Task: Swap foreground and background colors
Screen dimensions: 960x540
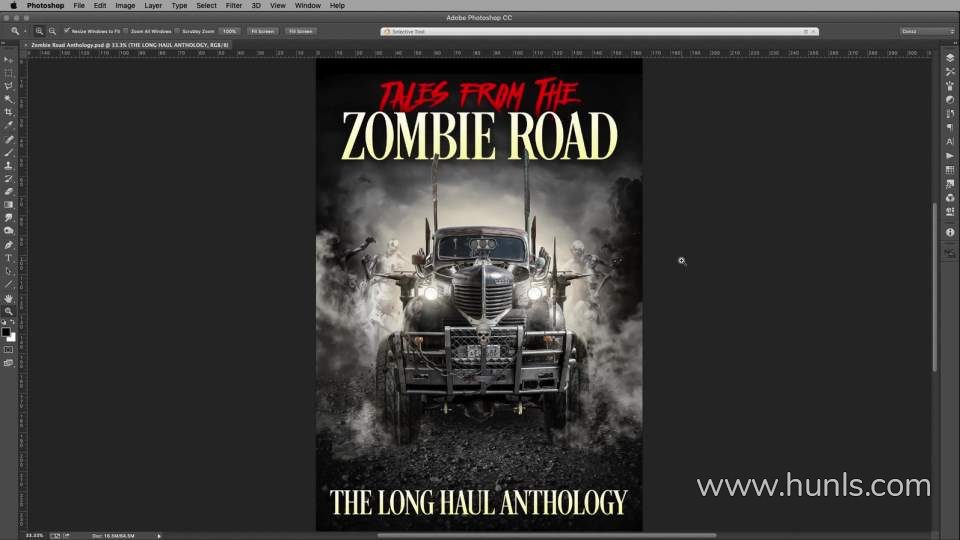Action: [x=13, y=322]
